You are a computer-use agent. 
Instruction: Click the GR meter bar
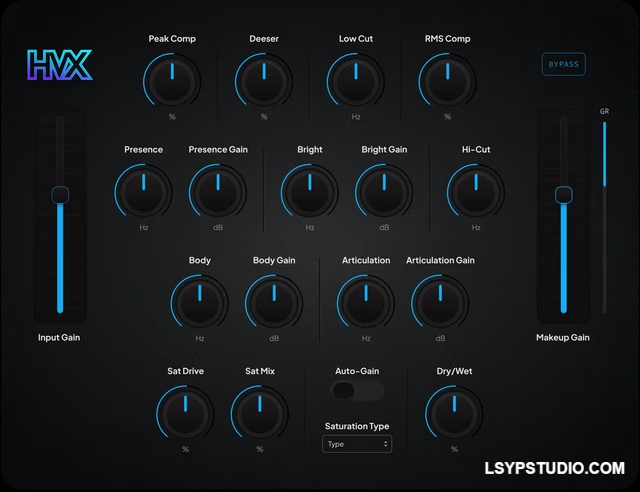[x=604, y=217]
